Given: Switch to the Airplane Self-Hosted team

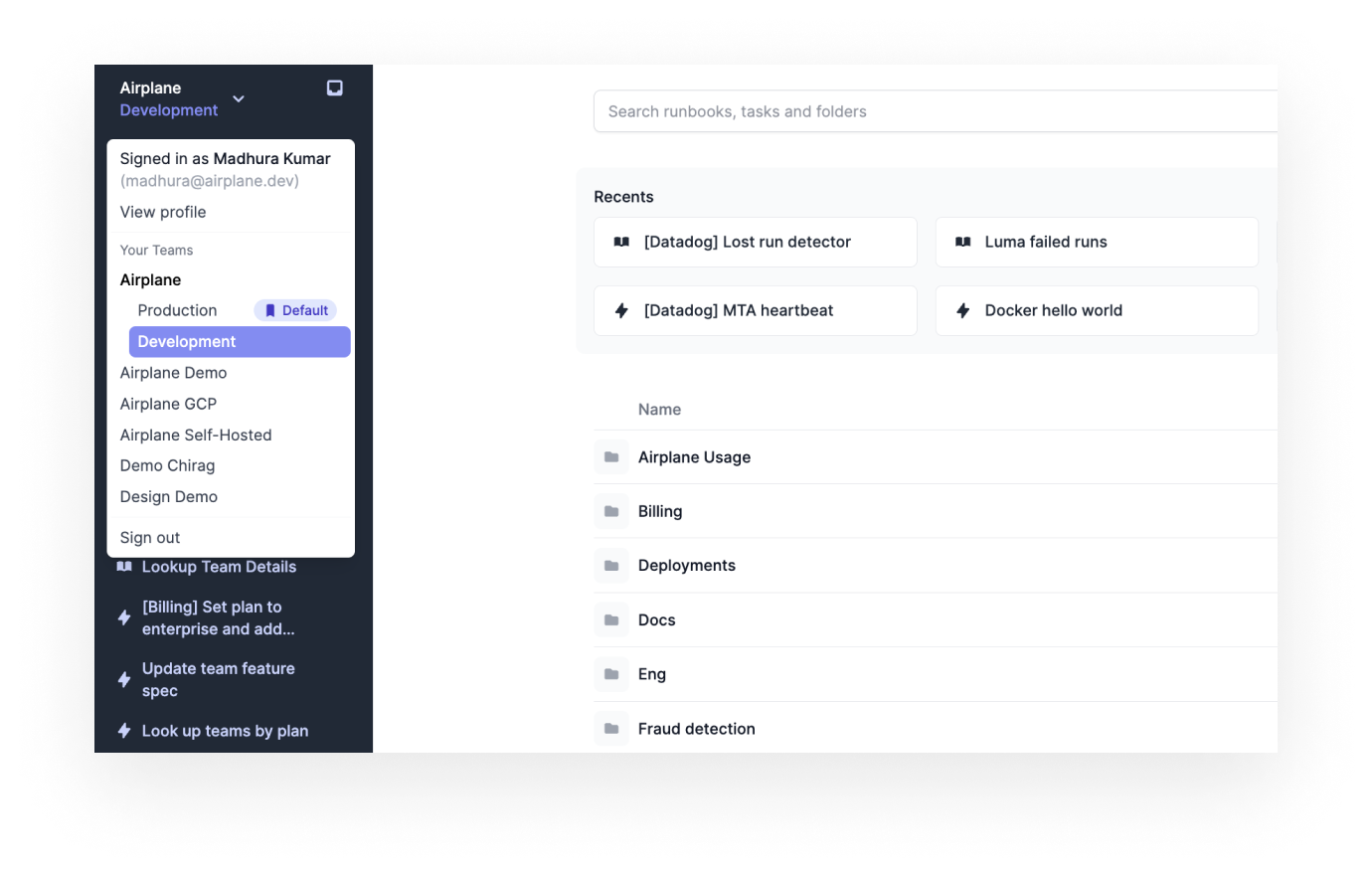Looking at the screenshot, I should [x=196, y=435].
